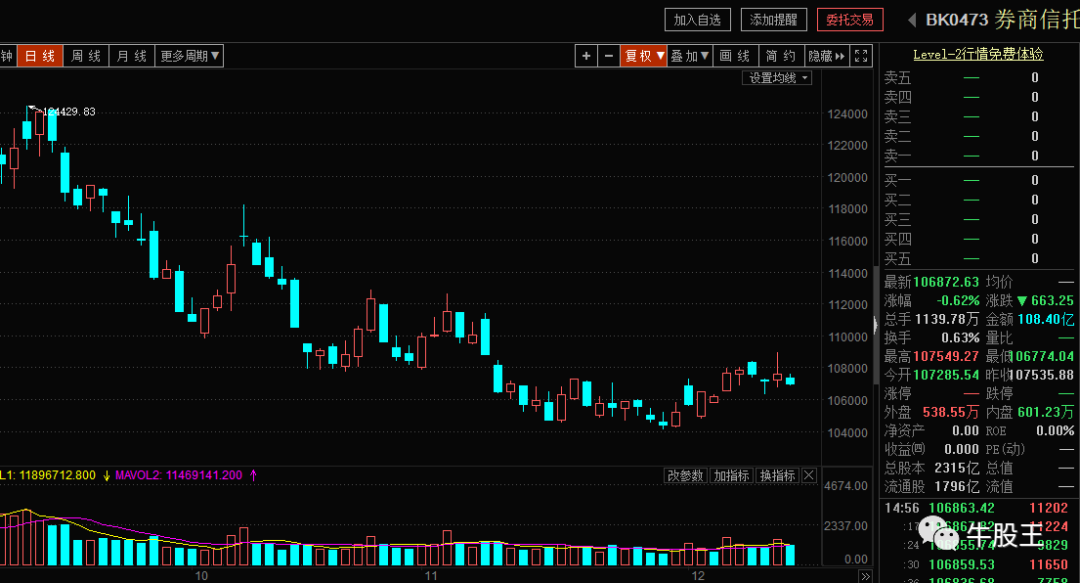Viewport: 1080px width, 583px height.
Task: Collapse the right quote panel handle
Action: pyautogui.click(x=876, y=324)
